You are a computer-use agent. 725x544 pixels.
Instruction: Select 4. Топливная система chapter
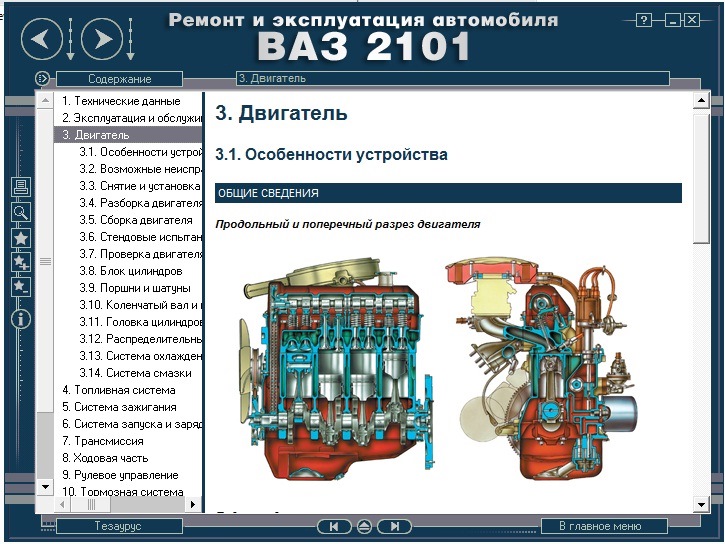119,390
